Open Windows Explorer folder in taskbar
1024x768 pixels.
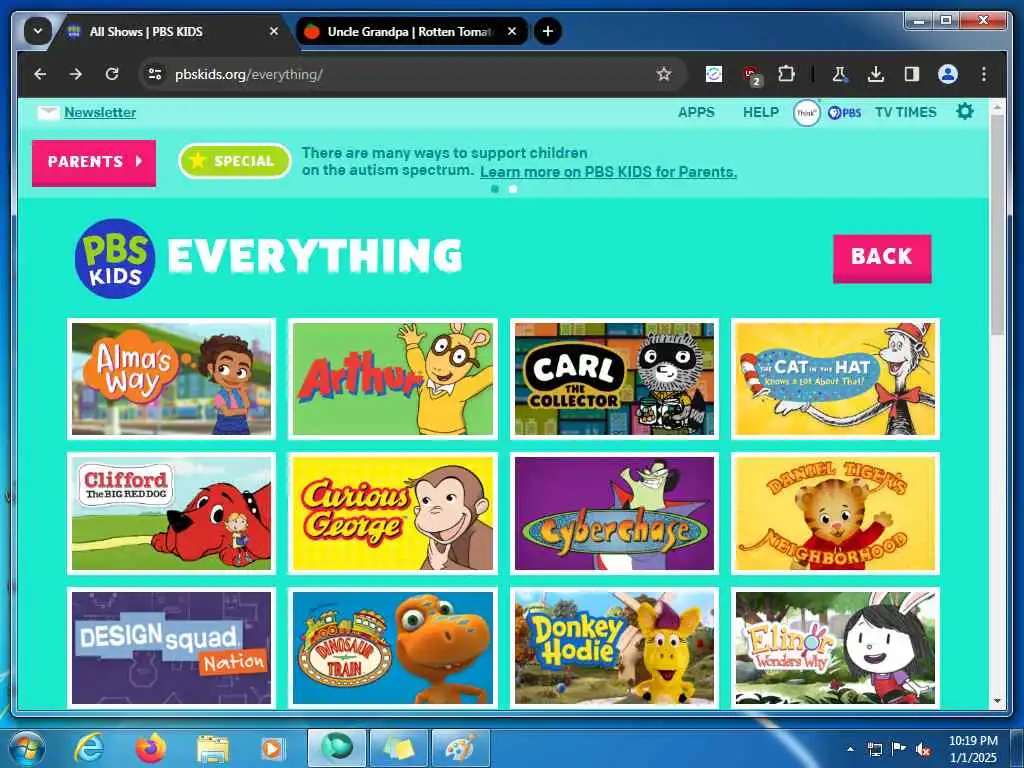click(x=212, y=748)
